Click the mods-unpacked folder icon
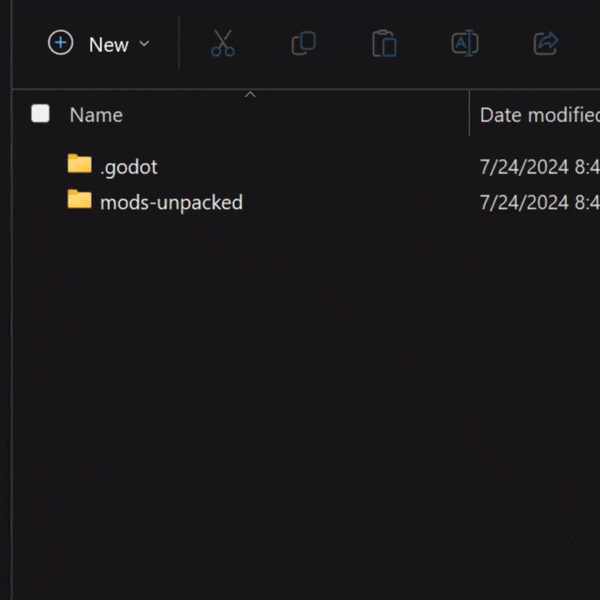This screenshot has height=600, width=600. pyautogui.click(x=79, y=200)
